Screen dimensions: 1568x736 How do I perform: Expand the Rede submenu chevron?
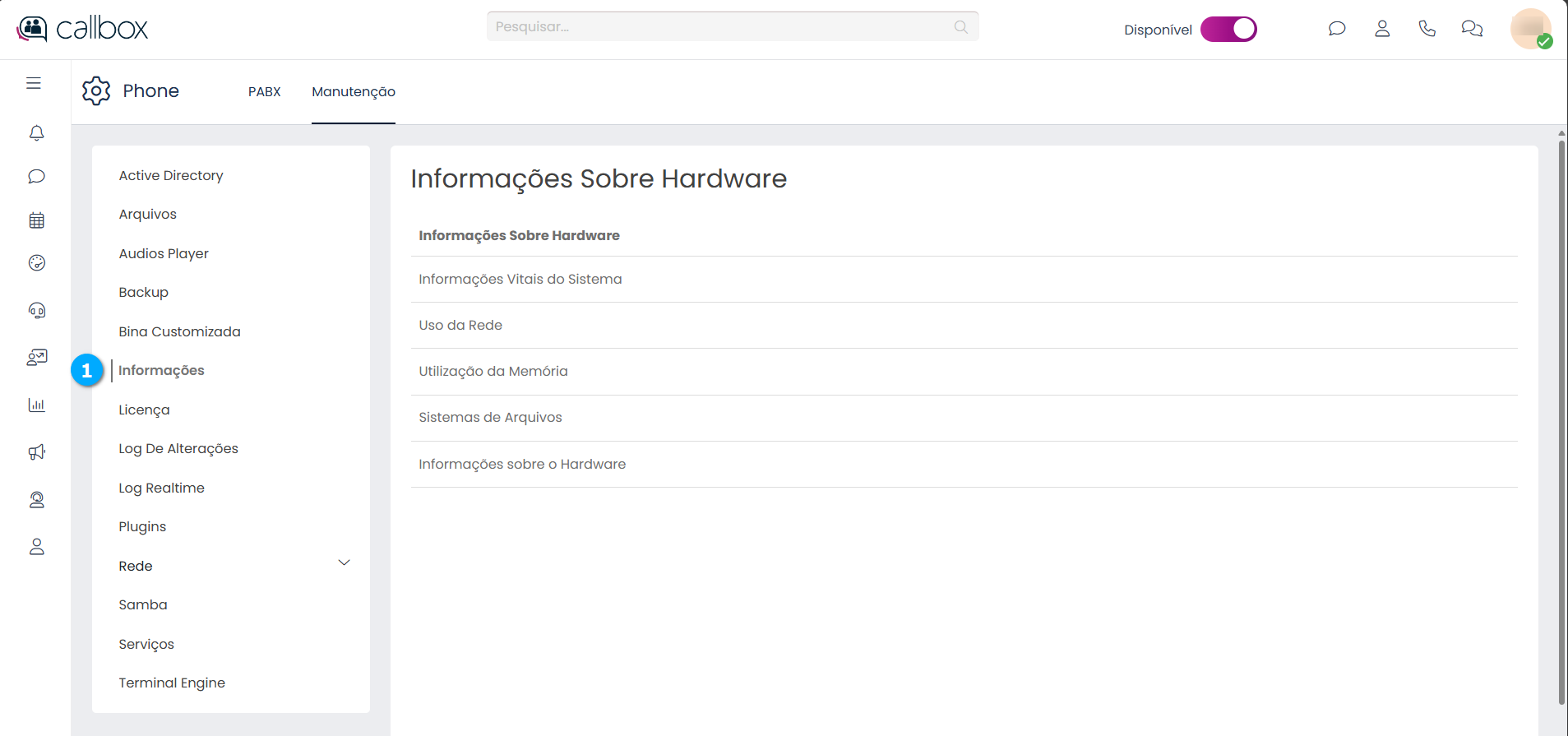click(344, 563)
